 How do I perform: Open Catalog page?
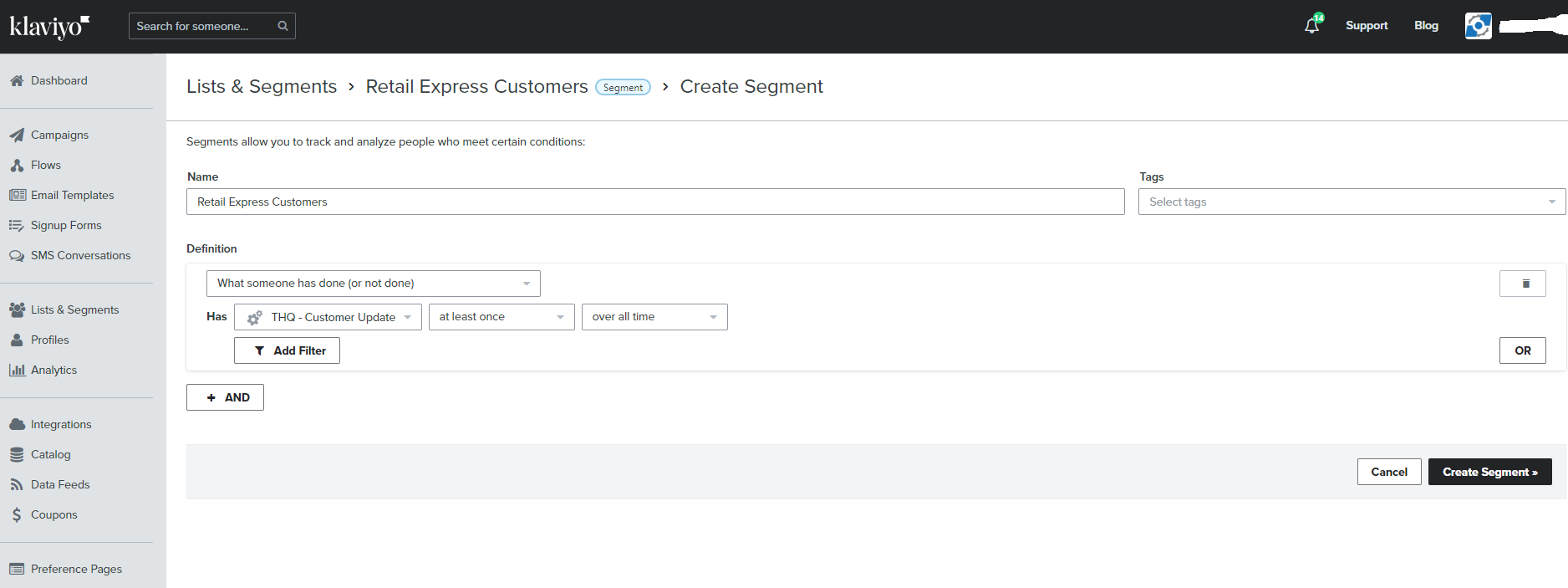point(50,454)
